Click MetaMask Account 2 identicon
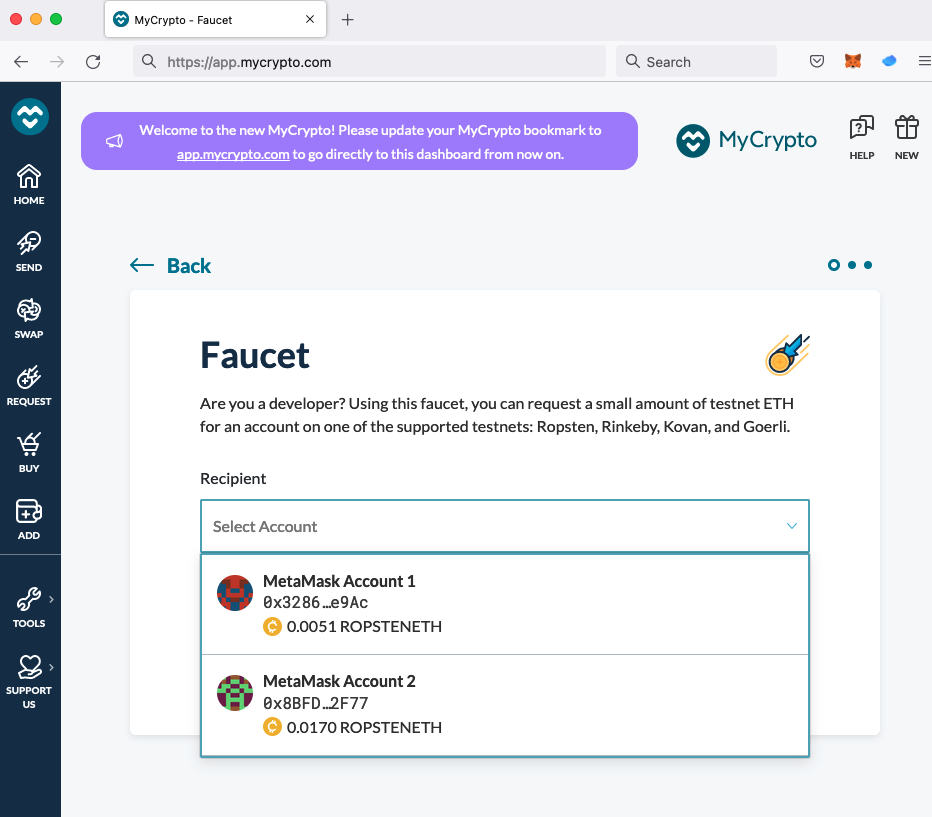The height and width of the screenshot is (817, 932). (235, 693)
